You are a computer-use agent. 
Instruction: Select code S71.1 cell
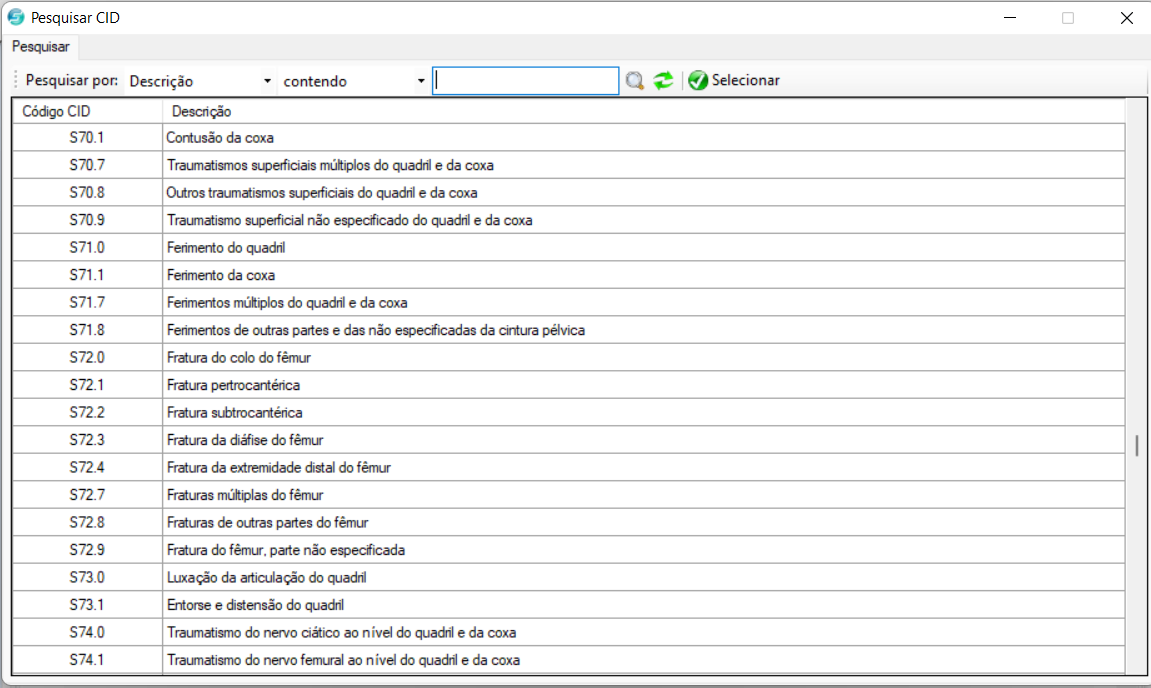(87, 275)
